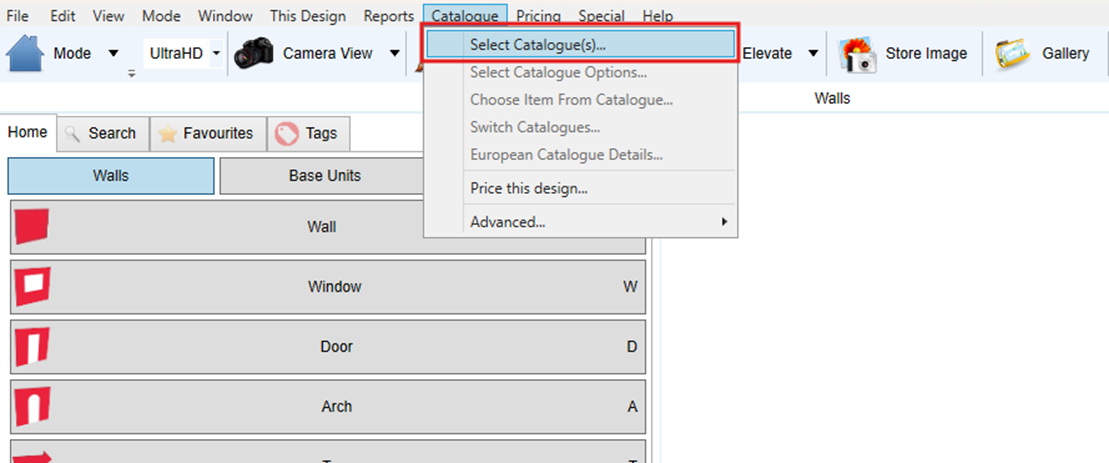
Task: Click the Base Units category button
Action: (324, 176)
